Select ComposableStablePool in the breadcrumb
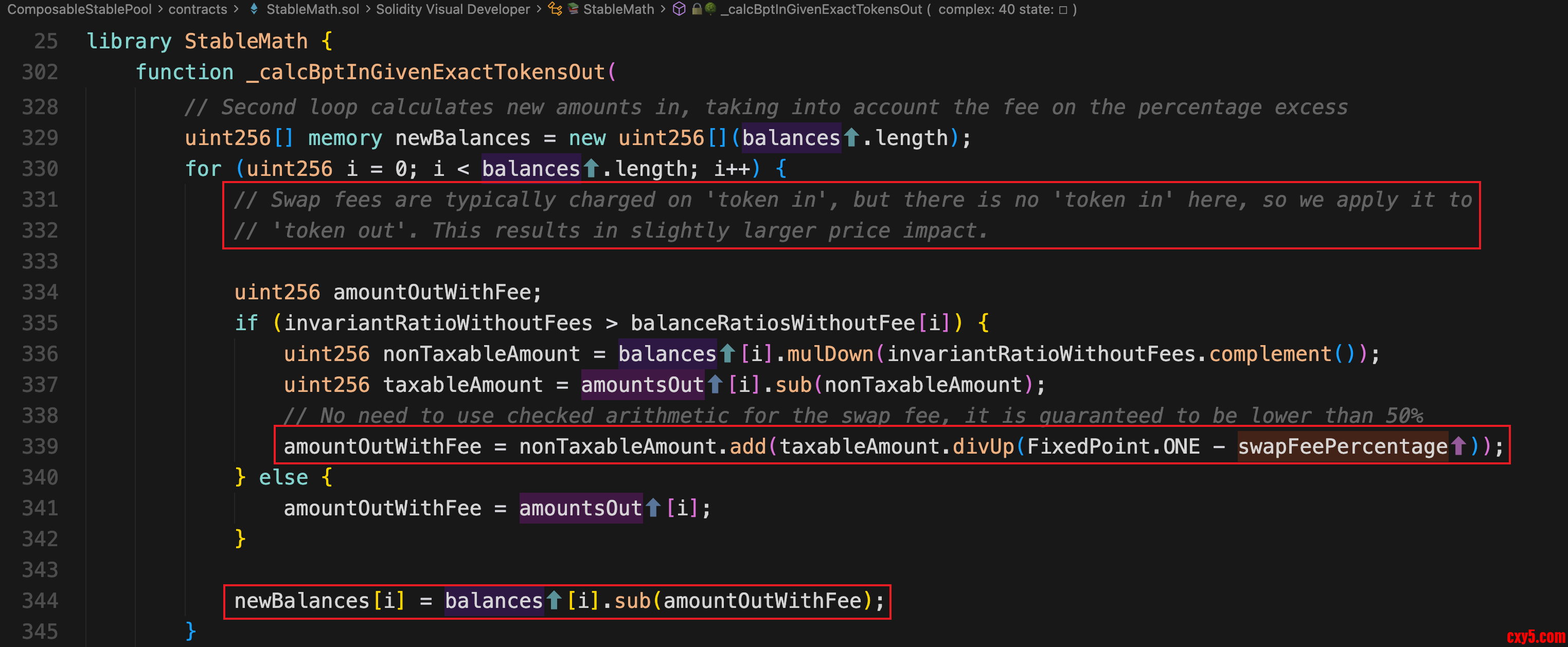This screenshot has width=1568, height=647. click(x=79, y=9)
